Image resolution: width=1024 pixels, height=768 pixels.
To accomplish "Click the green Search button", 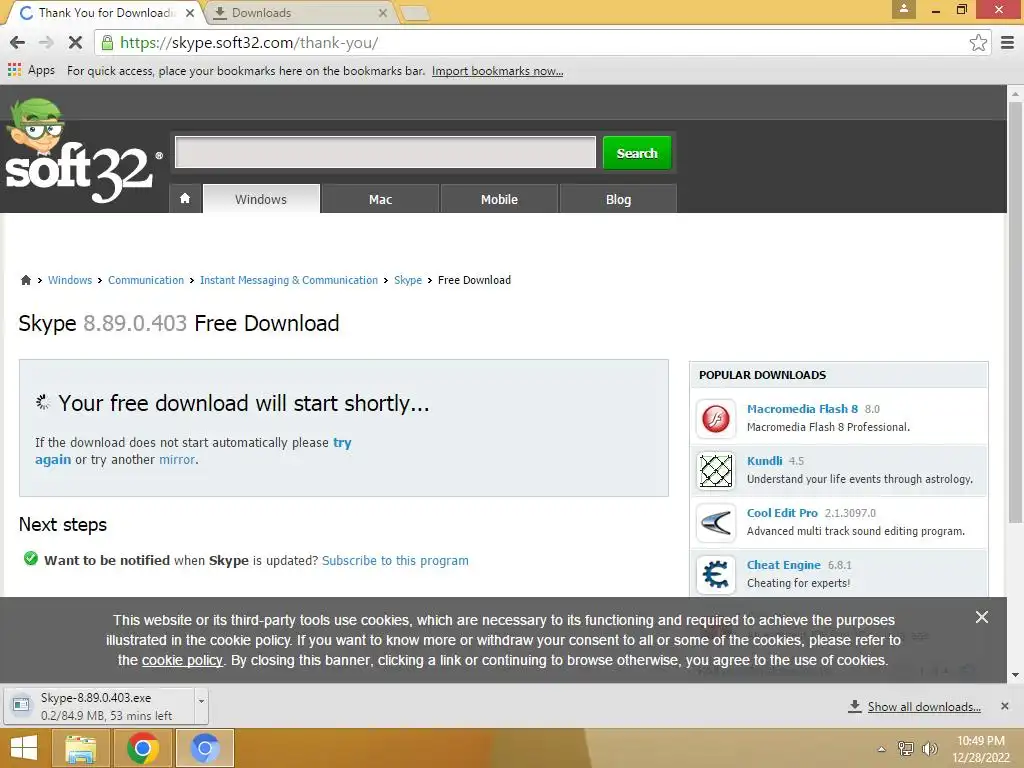I will [637, 153].
